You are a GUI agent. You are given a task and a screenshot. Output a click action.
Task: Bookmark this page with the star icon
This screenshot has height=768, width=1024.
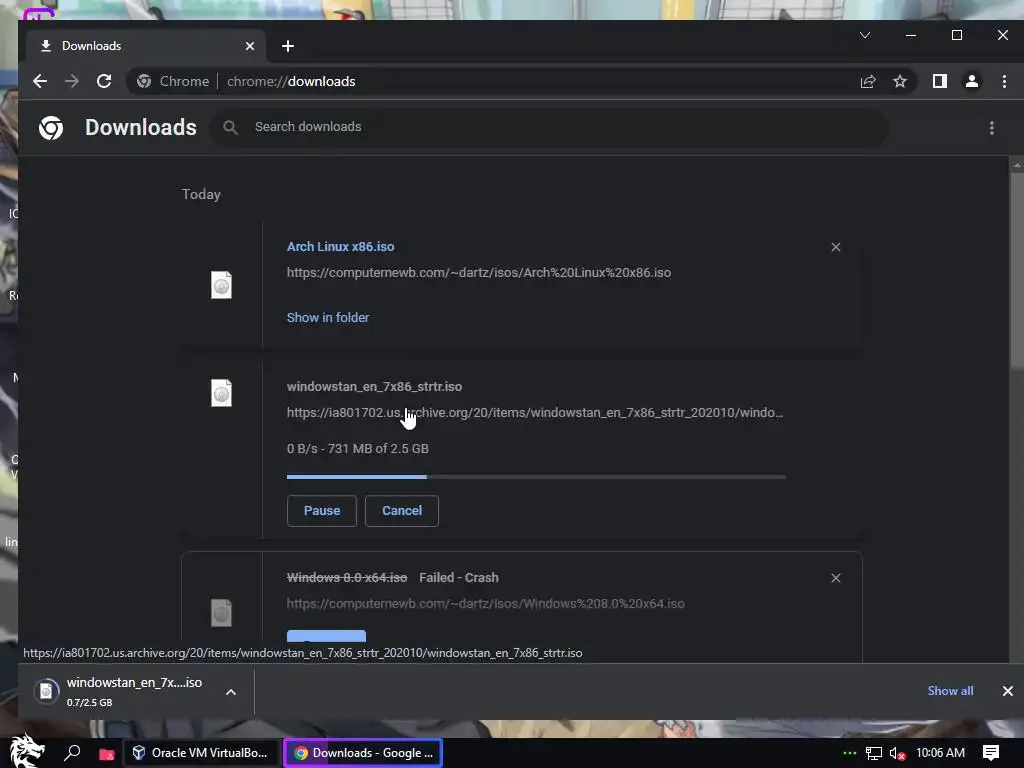tap(900, 81)
